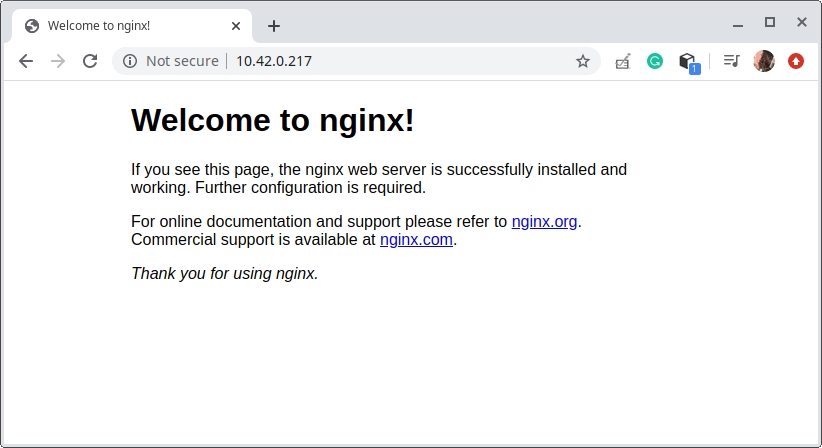
Task: Open the pencil edit extension icon
Action: click(622, 61)
